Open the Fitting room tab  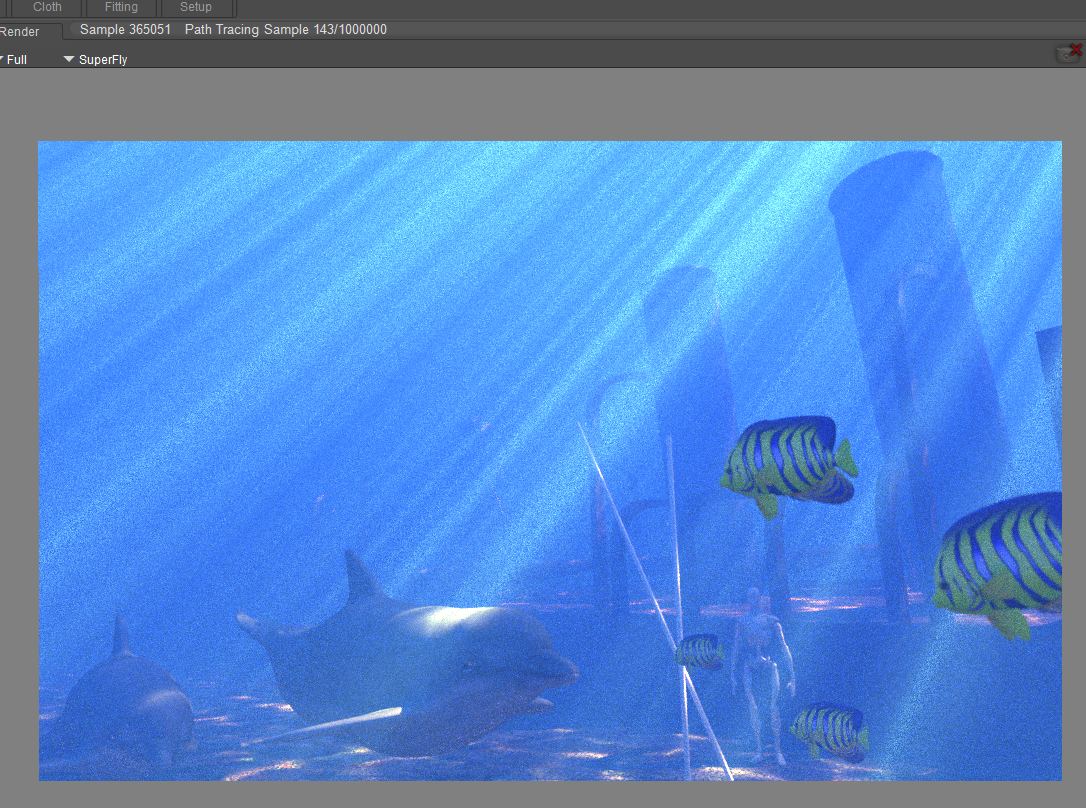tap(121, 7)
